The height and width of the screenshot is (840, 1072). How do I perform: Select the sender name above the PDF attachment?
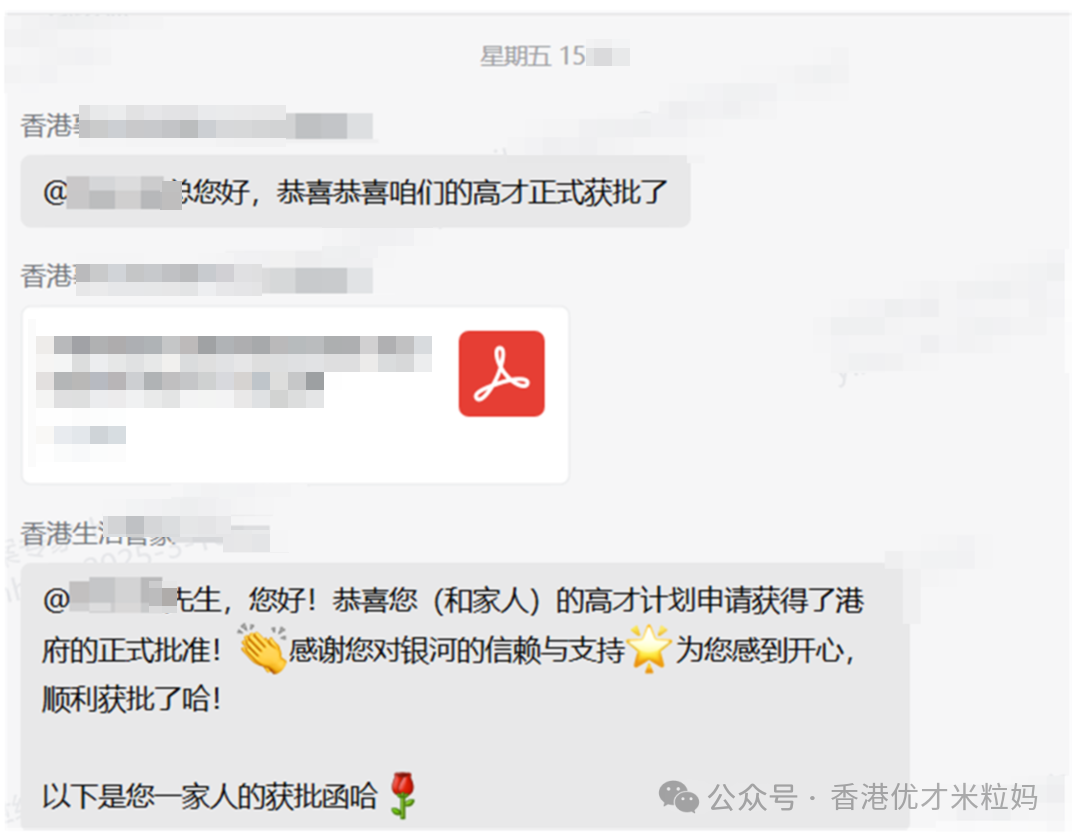pos(196,277)
